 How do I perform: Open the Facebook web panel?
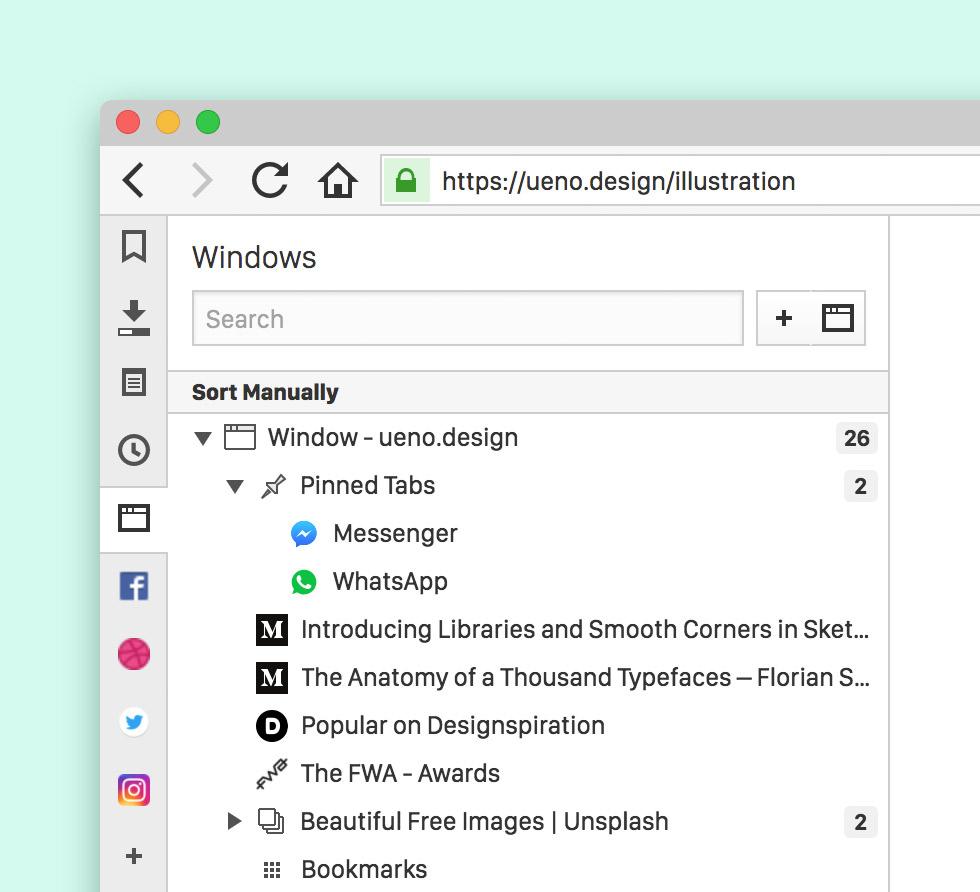coord(134,586)
